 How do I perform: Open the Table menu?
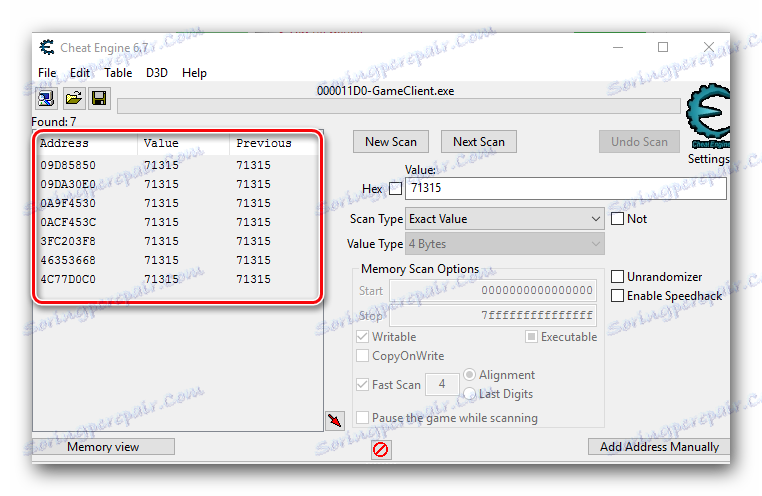coord(118,73)
